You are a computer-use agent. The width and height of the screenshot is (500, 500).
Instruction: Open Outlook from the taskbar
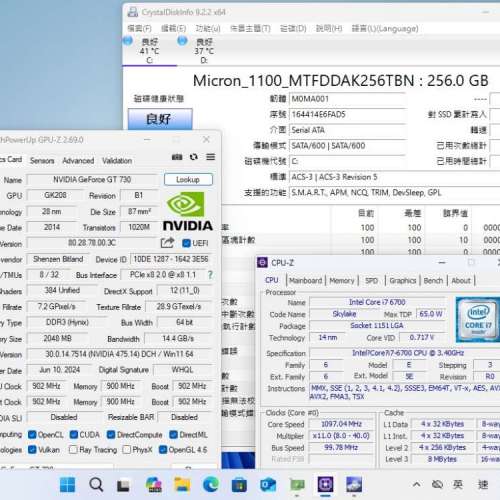268,485
